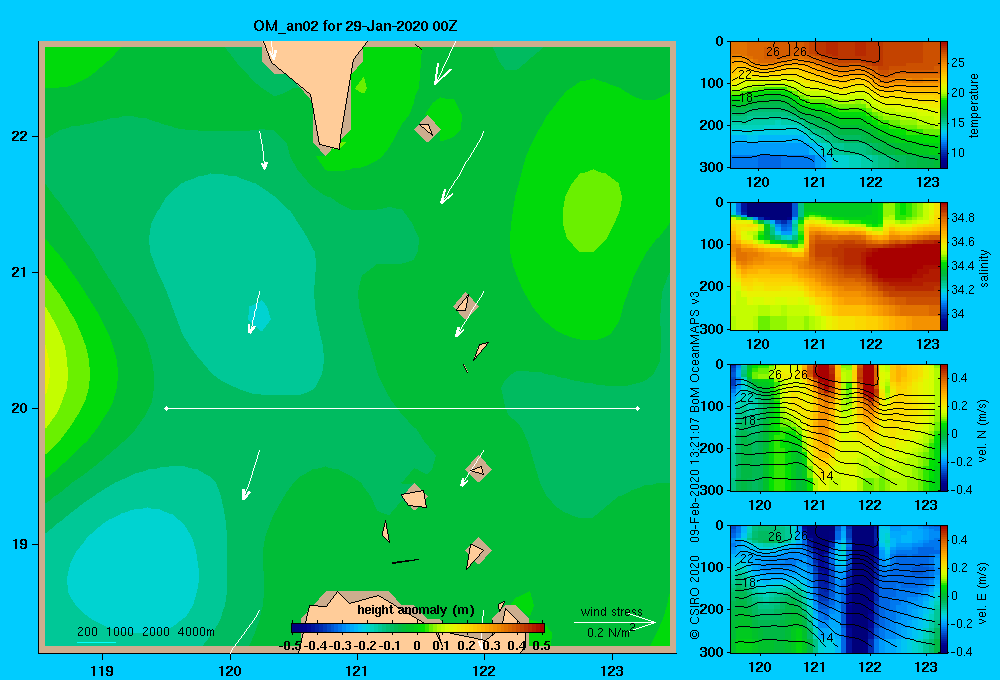The image size is (1000, 680).
Task: Click longitude label 121 below main map
Action: [x=357, y=670]
